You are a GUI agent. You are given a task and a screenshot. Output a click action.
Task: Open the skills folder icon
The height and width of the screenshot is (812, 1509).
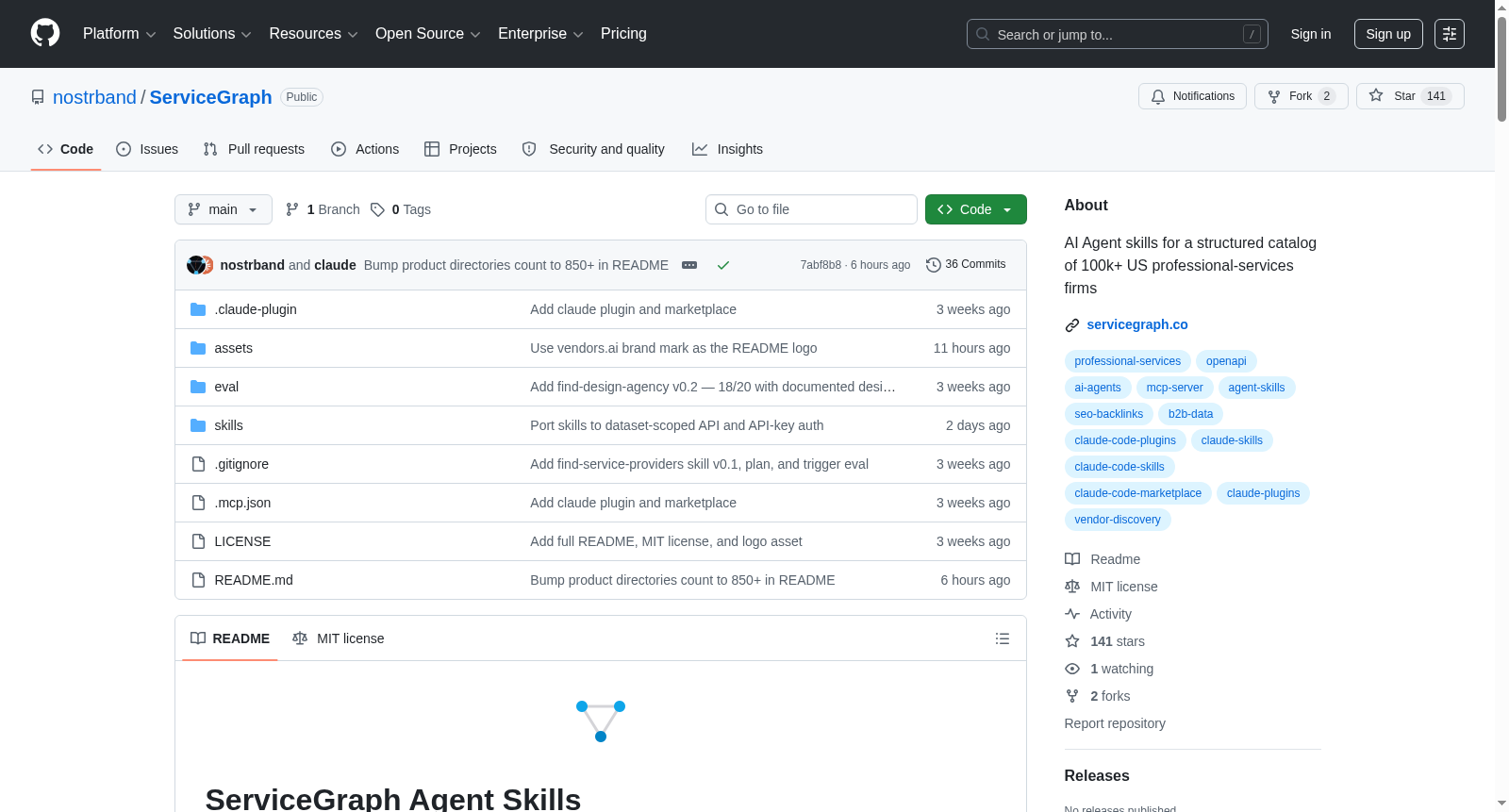pyautogui.click(x=198, y=425)
